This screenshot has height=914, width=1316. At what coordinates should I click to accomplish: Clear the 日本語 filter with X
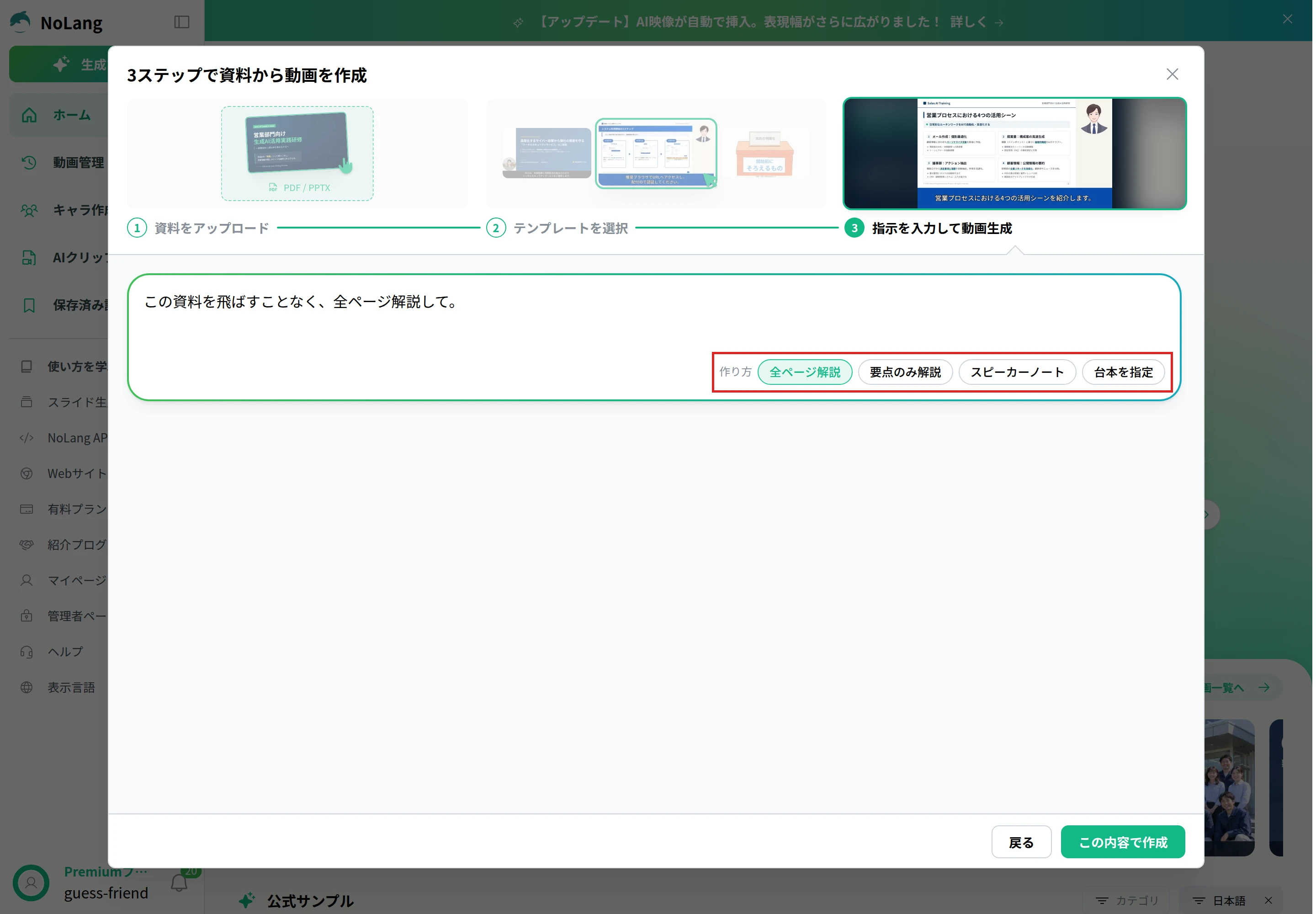(x=1268, y=900)
